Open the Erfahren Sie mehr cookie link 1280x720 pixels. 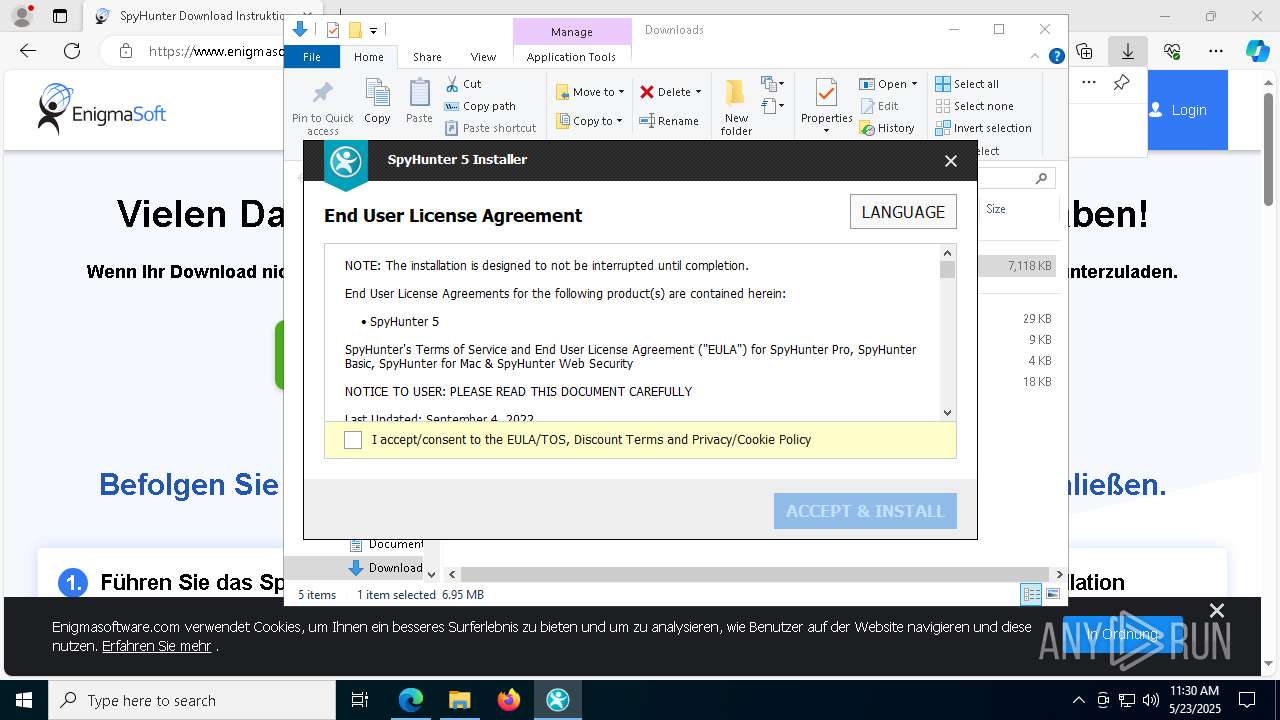[x=156, y=646]
